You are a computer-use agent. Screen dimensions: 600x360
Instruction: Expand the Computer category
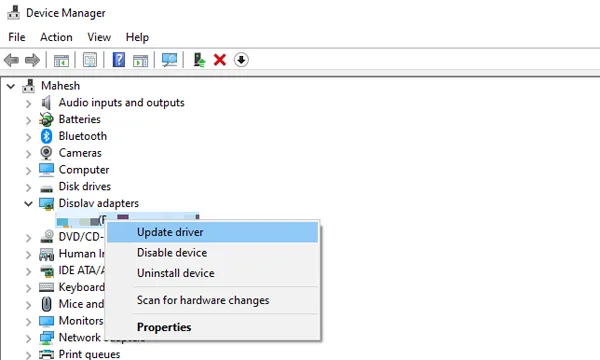click(x=28, y=171)
